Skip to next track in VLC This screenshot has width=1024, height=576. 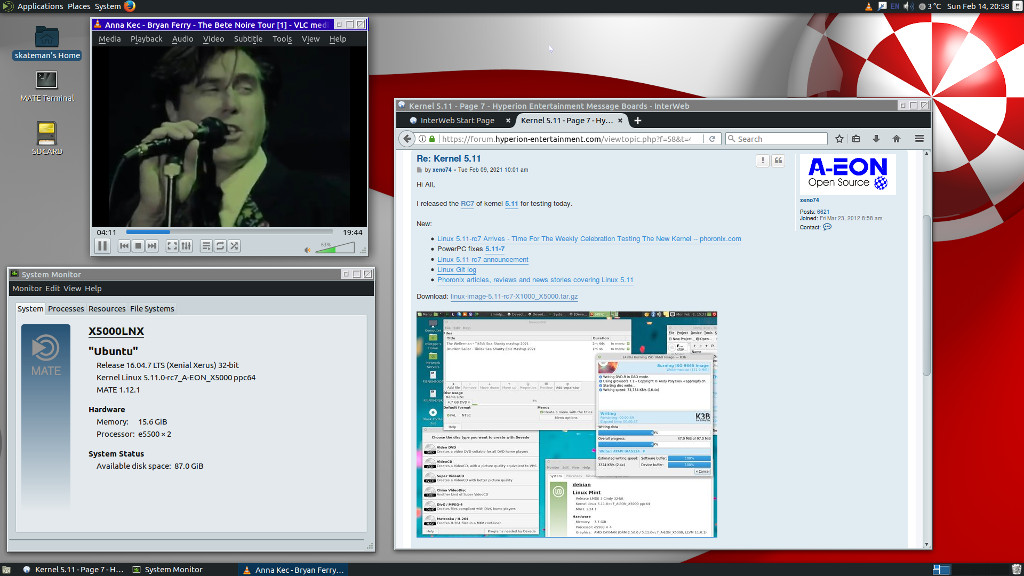coord(152,246)
